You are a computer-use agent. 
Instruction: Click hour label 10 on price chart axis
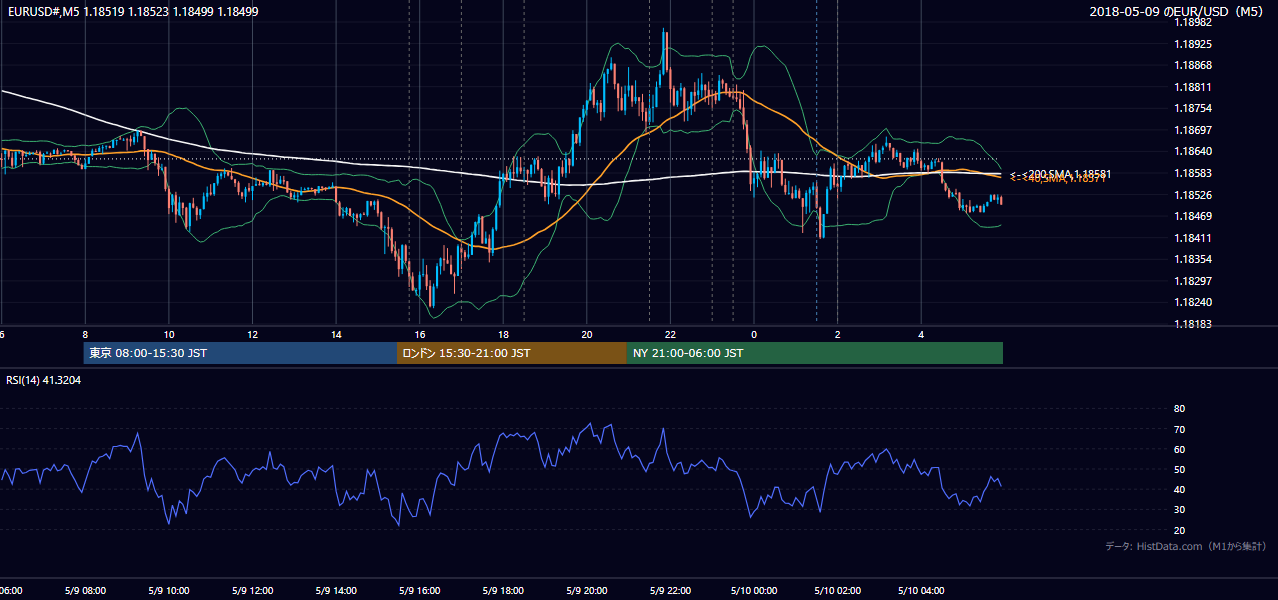(x=169, y=334)
